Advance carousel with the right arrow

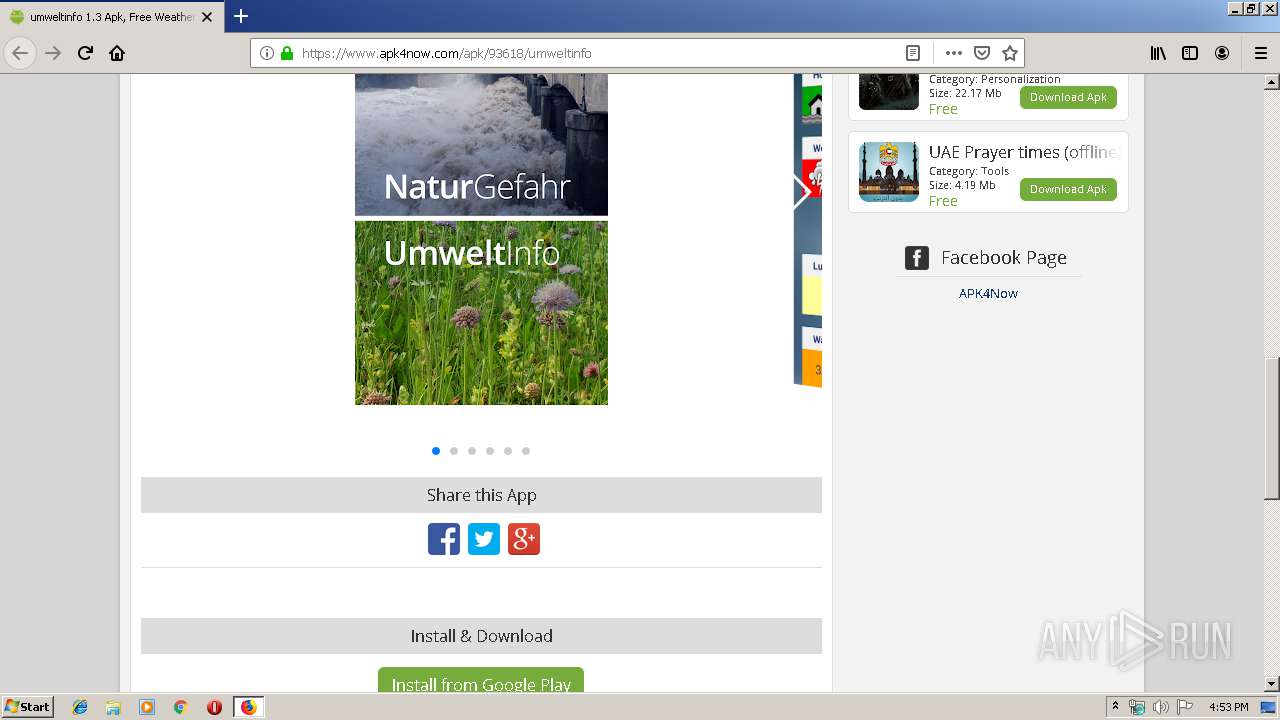801,192
